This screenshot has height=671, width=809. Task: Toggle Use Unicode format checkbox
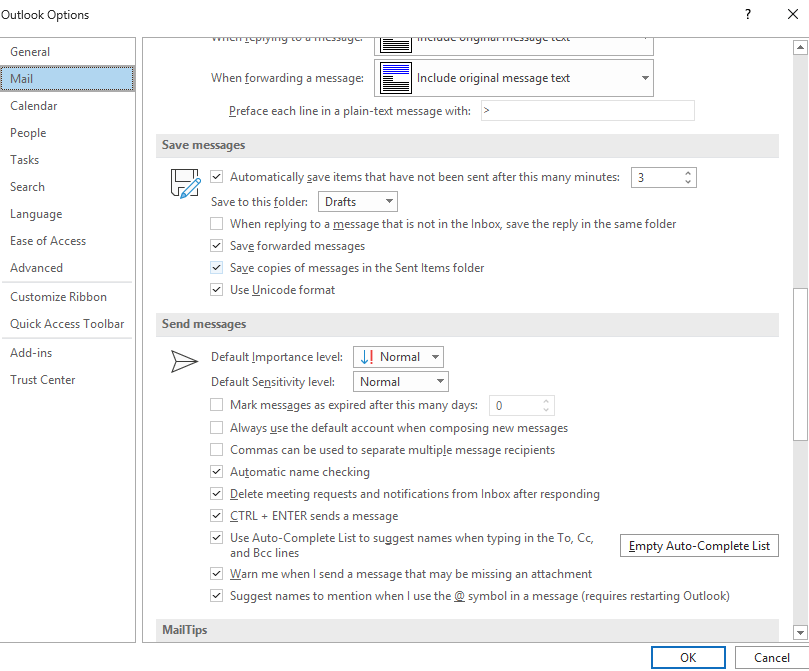coord(217,290)
